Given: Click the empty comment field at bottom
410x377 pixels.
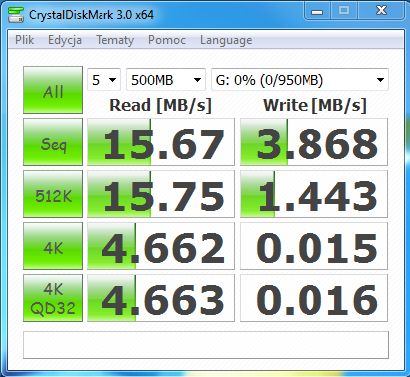Looking at the screenshot, I should coord(206,345).
